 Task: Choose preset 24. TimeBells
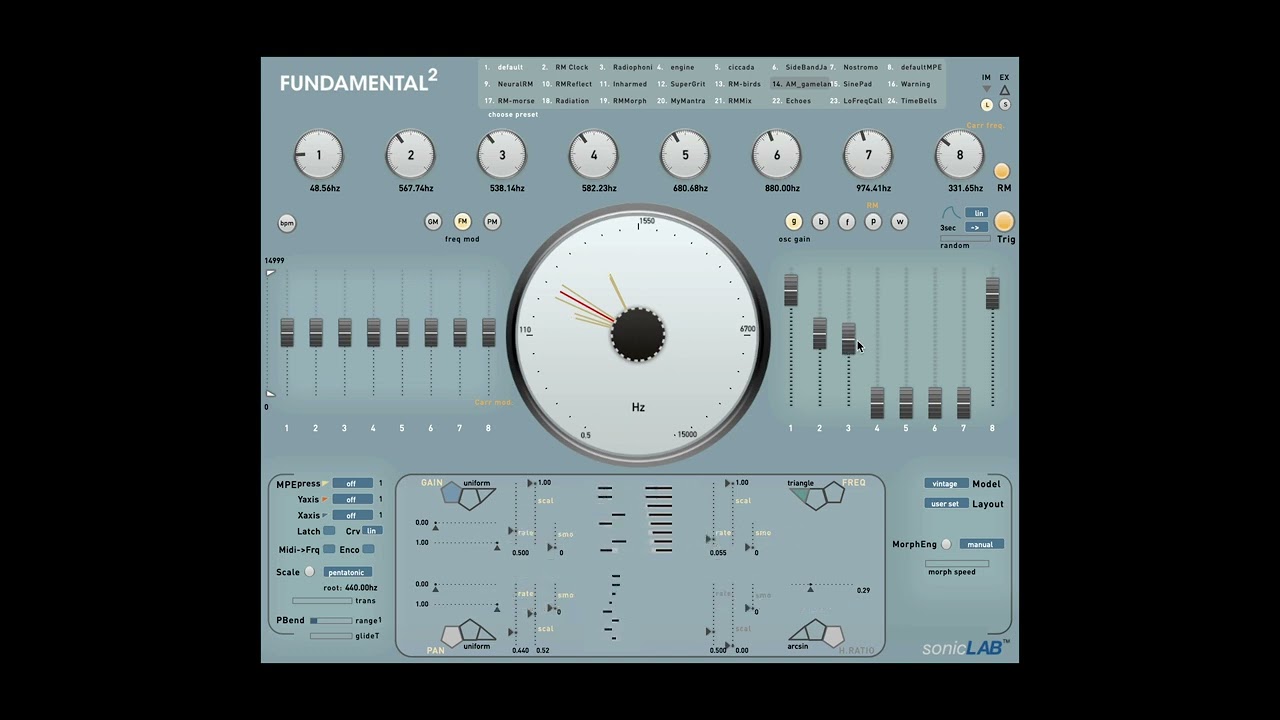click(912, 101)
